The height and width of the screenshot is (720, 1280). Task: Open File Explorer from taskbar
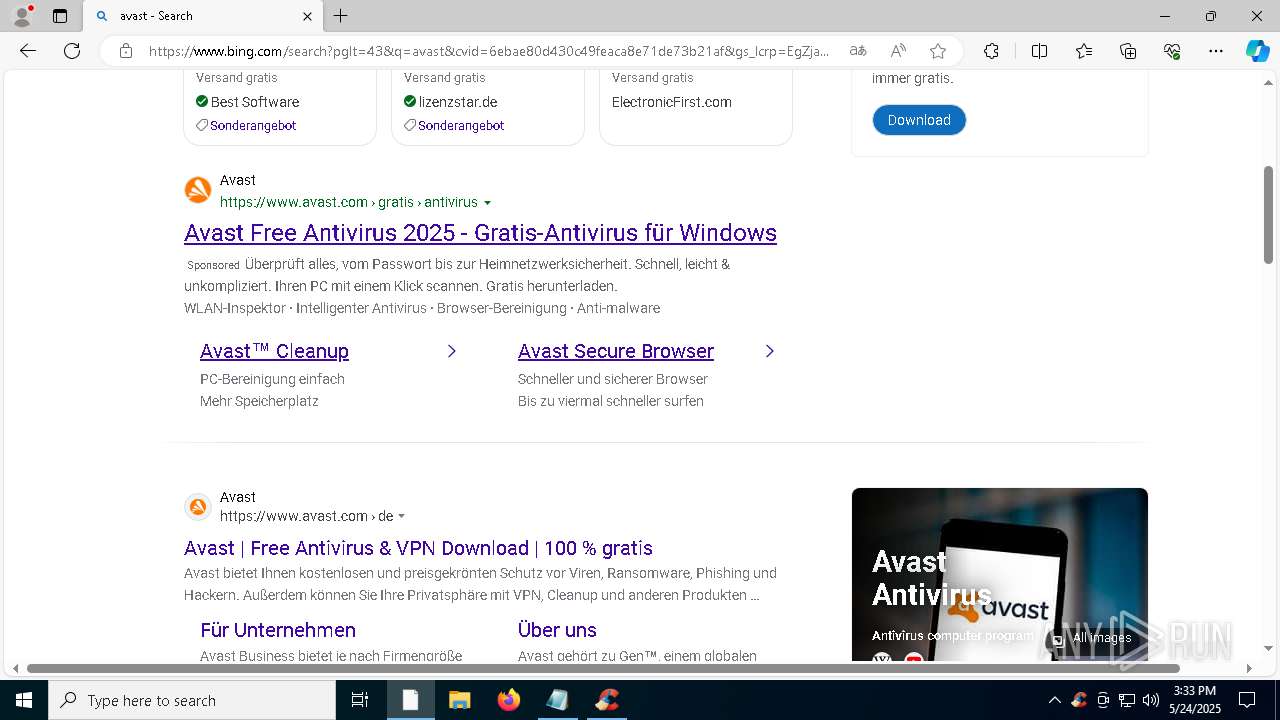pyautogui.click(x=459, y=700)
